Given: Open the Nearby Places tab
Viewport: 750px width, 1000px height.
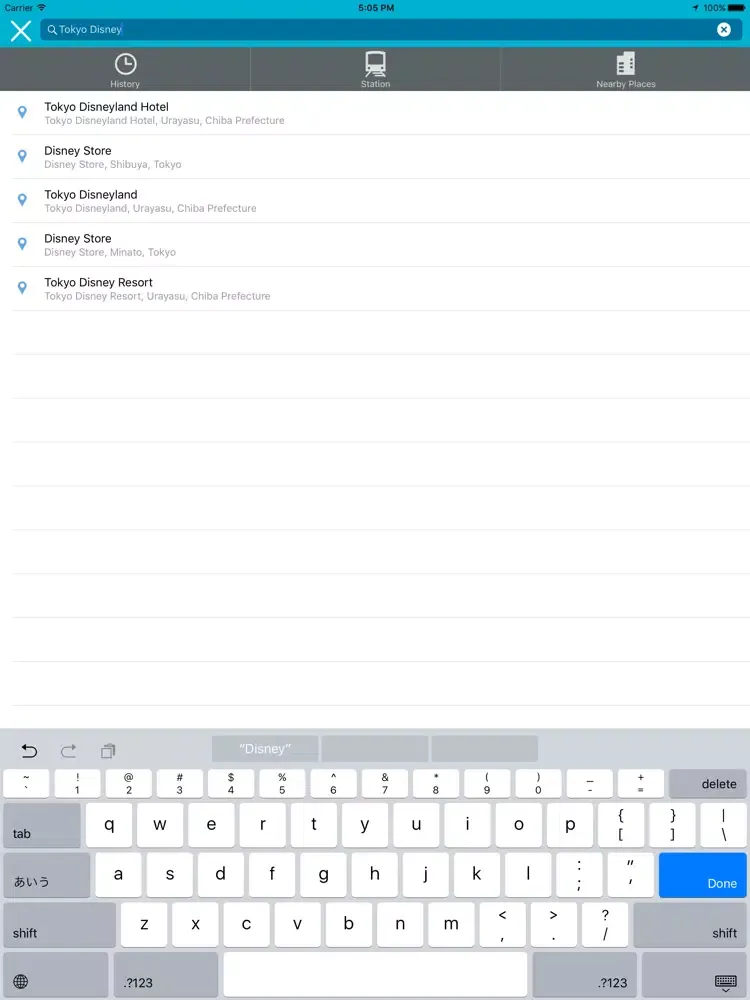Looking at the screenshot, I should pos(626,70).
